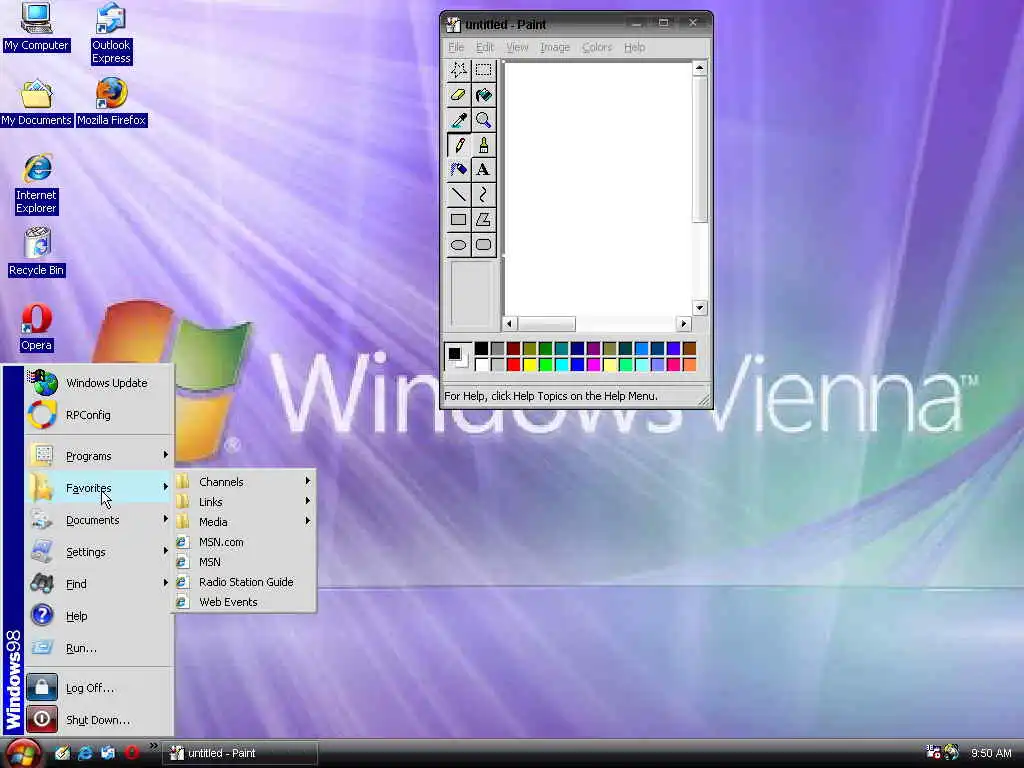Expand the Programs submenu
The image size is (1024, 768).
point(99,456)
